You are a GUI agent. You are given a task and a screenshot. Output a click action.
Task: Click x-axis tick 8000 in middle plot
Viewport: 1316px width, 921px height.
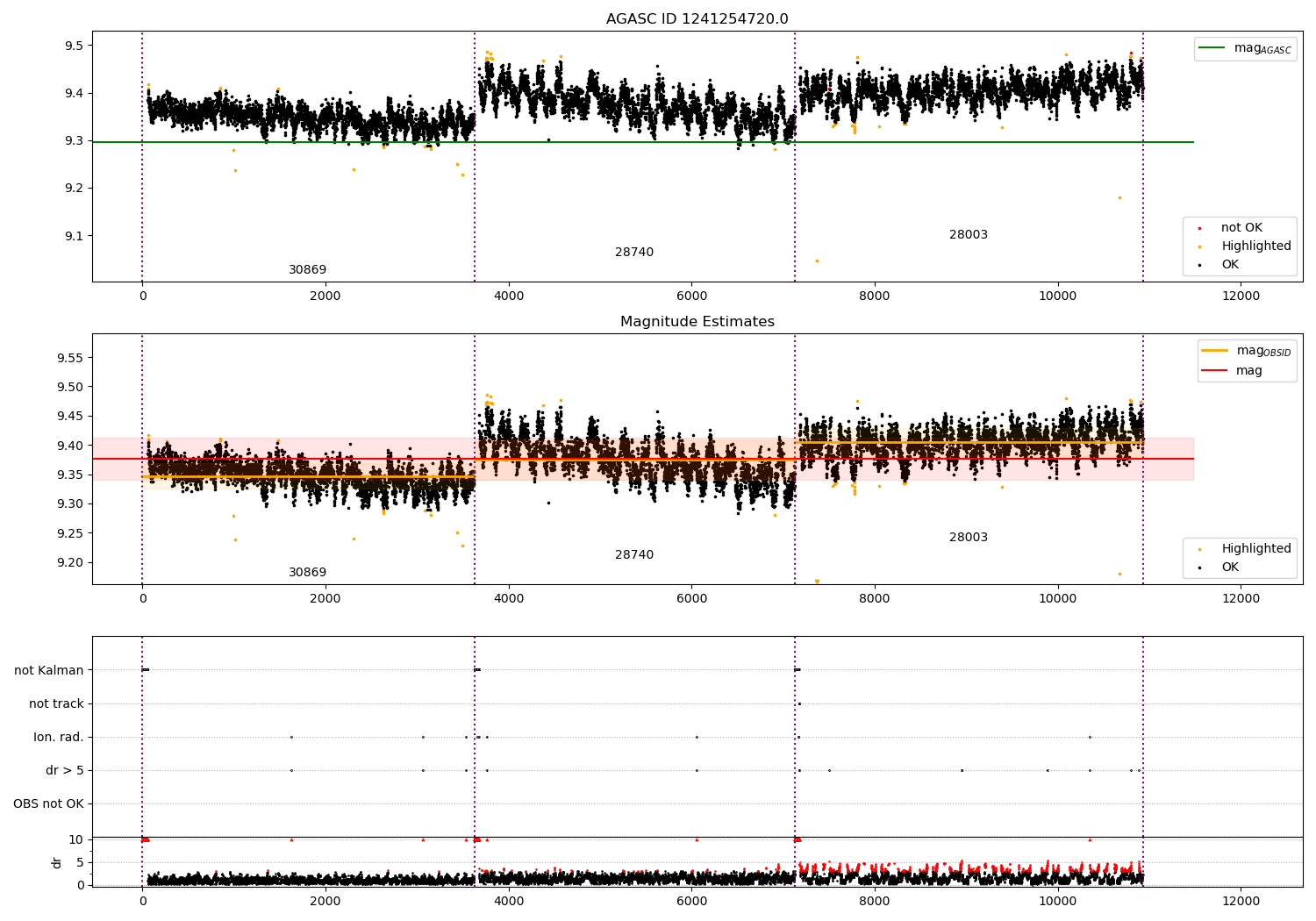(875, 599)
